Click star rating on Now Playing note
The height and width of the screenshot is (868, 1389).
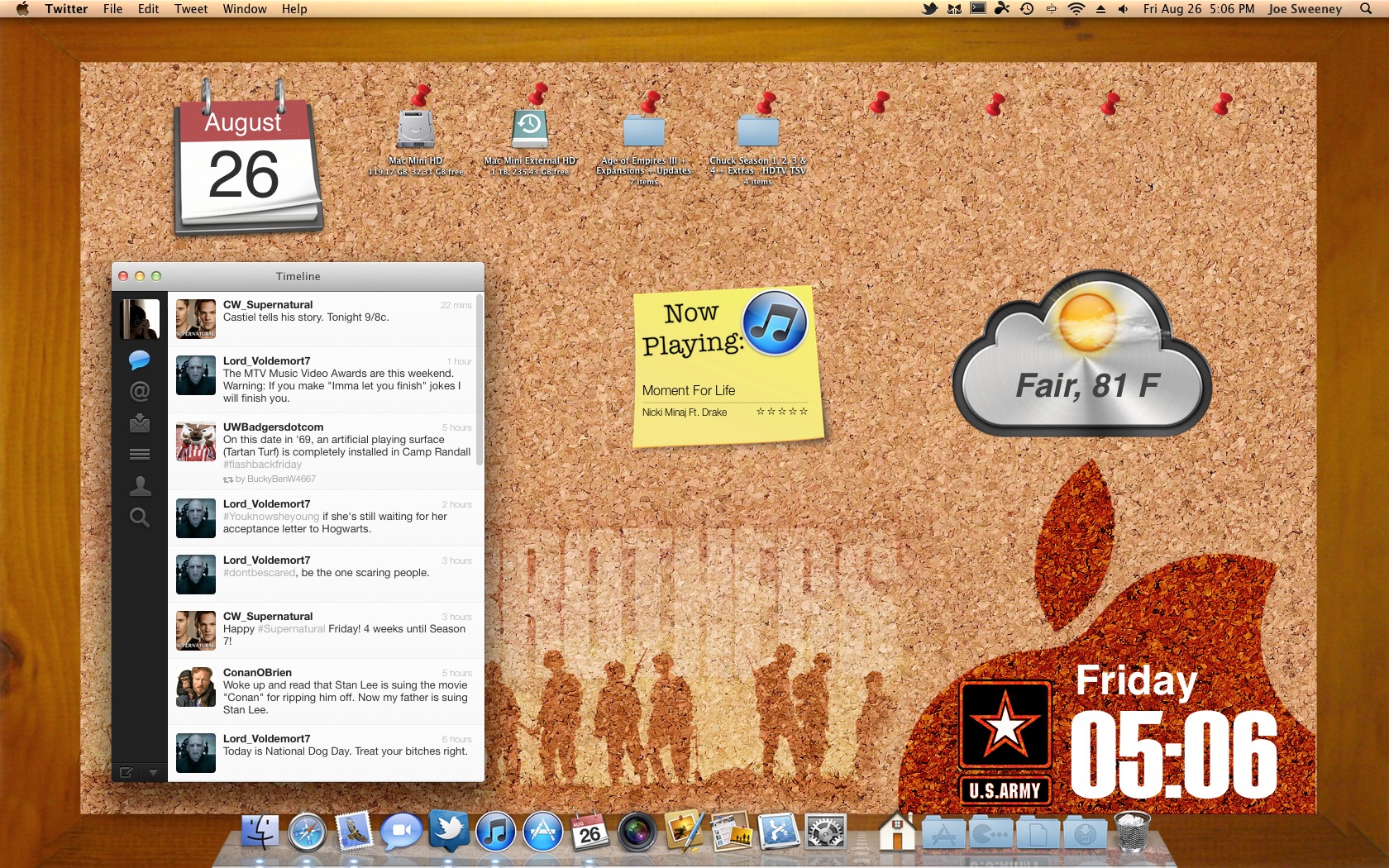pyautogui.click(x=781, y=411)
